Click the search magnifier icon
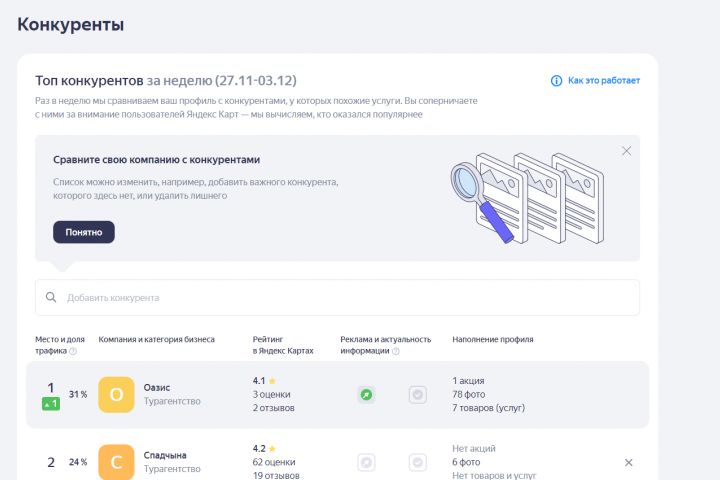Viewport: 720px width, 480px height. pos(51,298)
